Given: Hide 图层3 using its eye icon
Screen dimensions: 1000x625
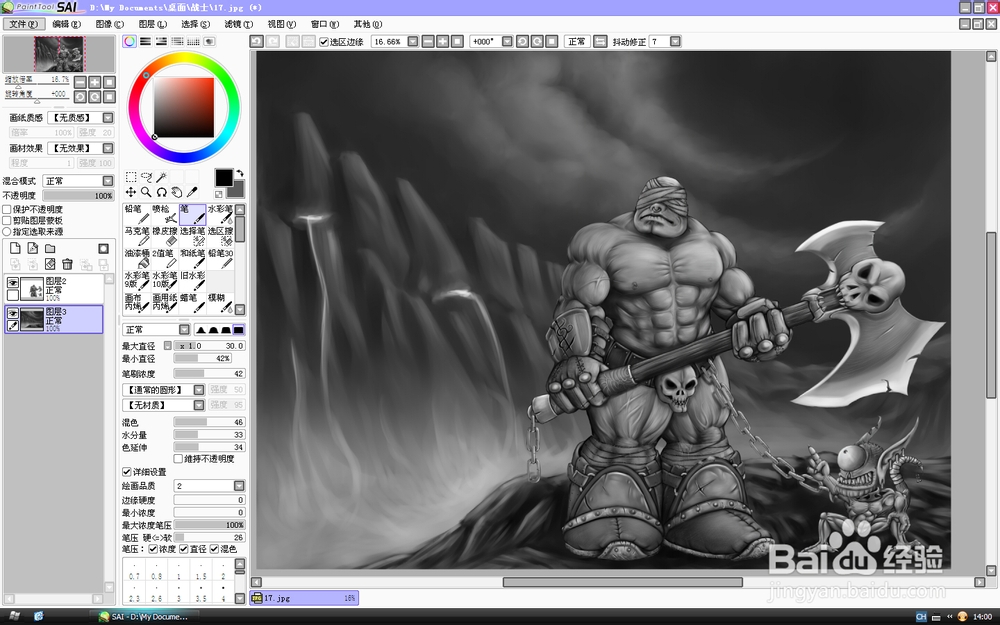Looking at the screenshot, I should click(x=12, y=313).
